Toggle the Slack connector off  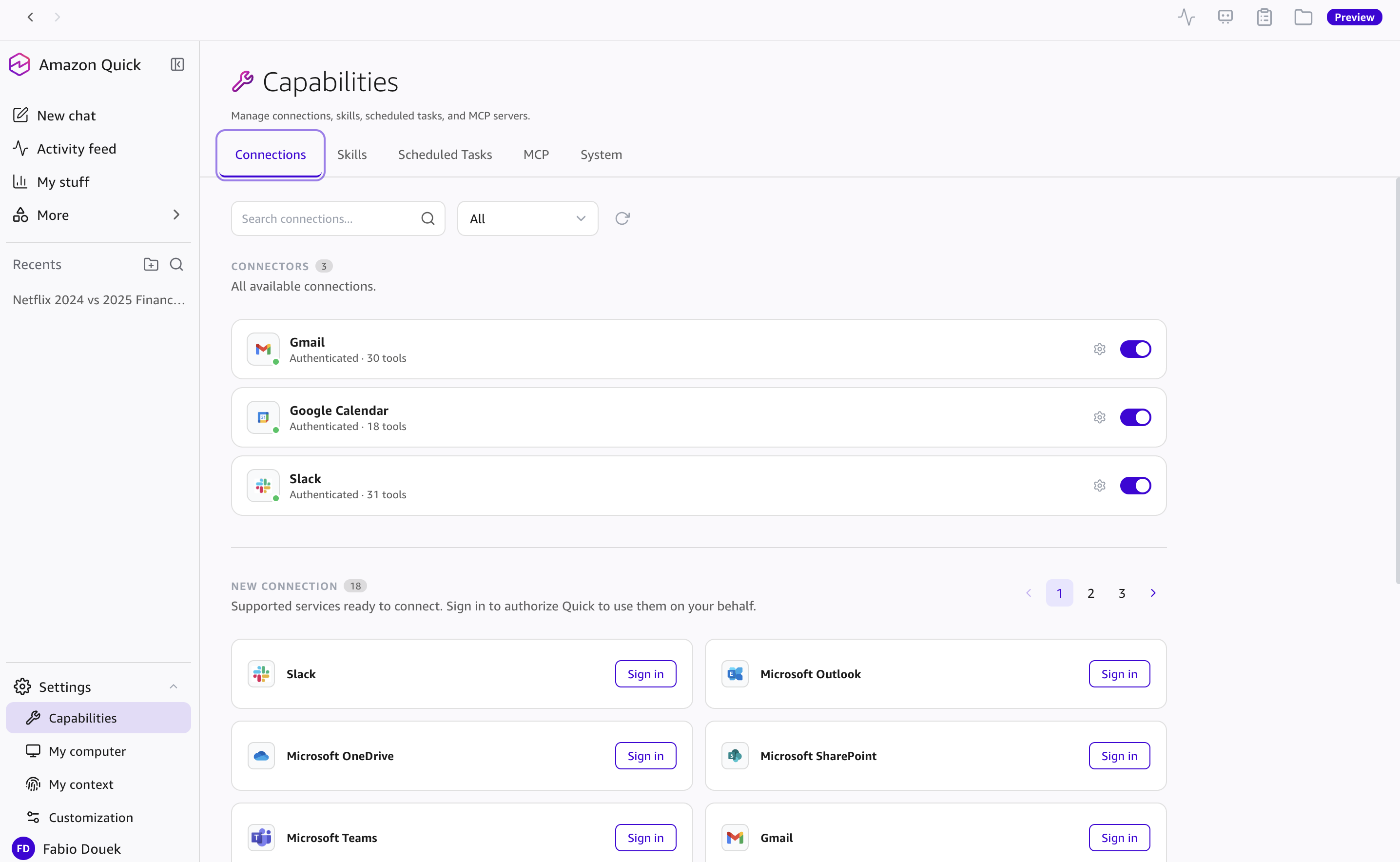click(x=1135, y=486)
